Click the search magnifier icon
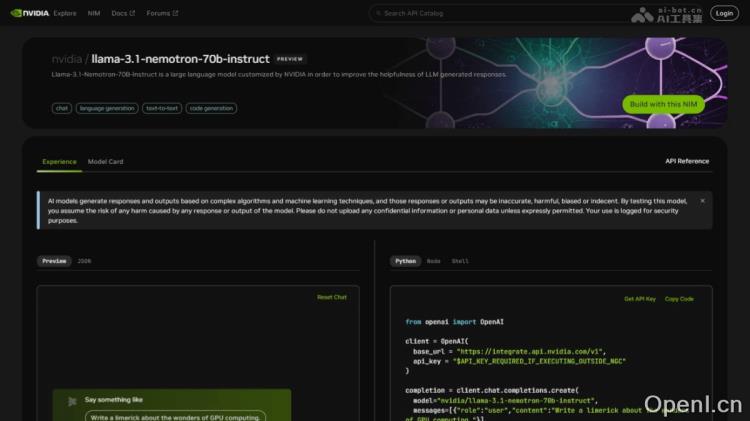This screenshot has width=750, height=421. (x=377, y=13)
